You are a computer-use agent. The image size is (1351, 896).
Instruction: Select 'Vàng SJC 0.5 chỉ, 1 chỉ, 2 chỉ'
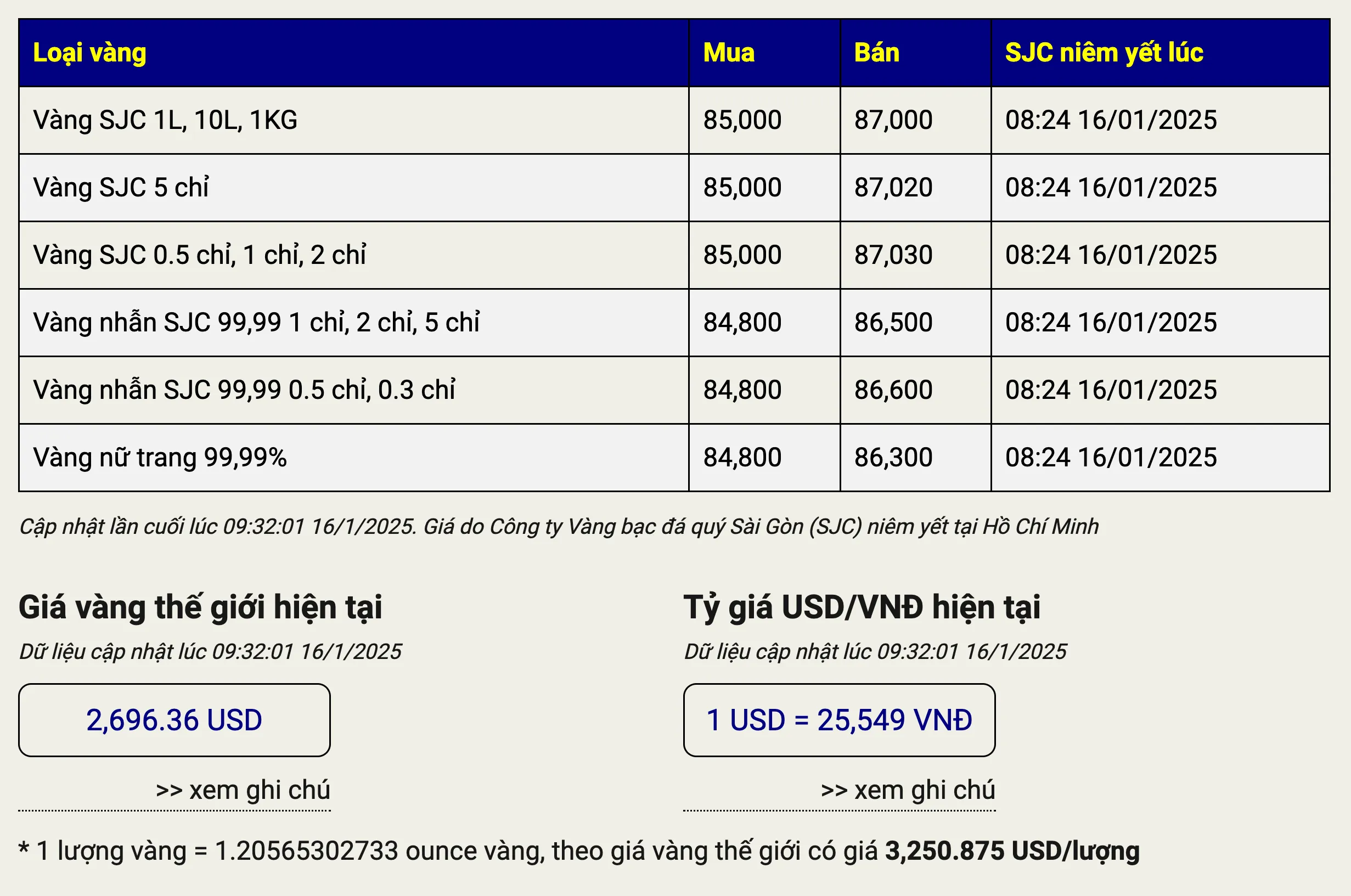[x=199, y=255]
